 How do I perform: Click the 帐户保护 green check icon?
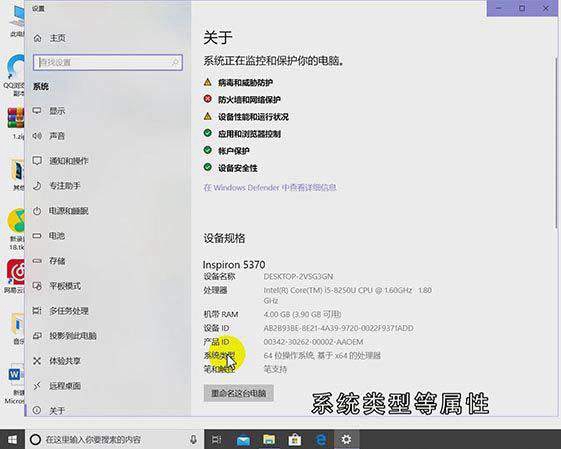coord(208,150)
